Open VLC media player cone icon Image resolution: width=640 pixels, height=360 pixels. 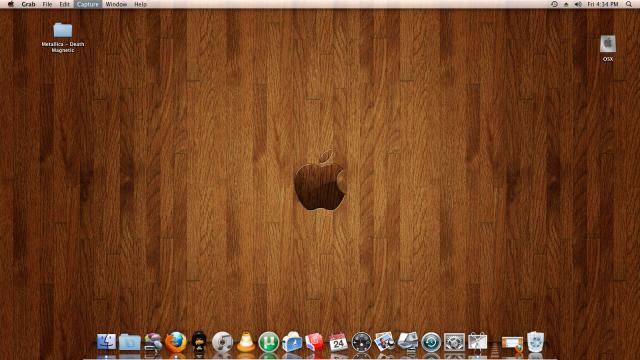[246, 342]
